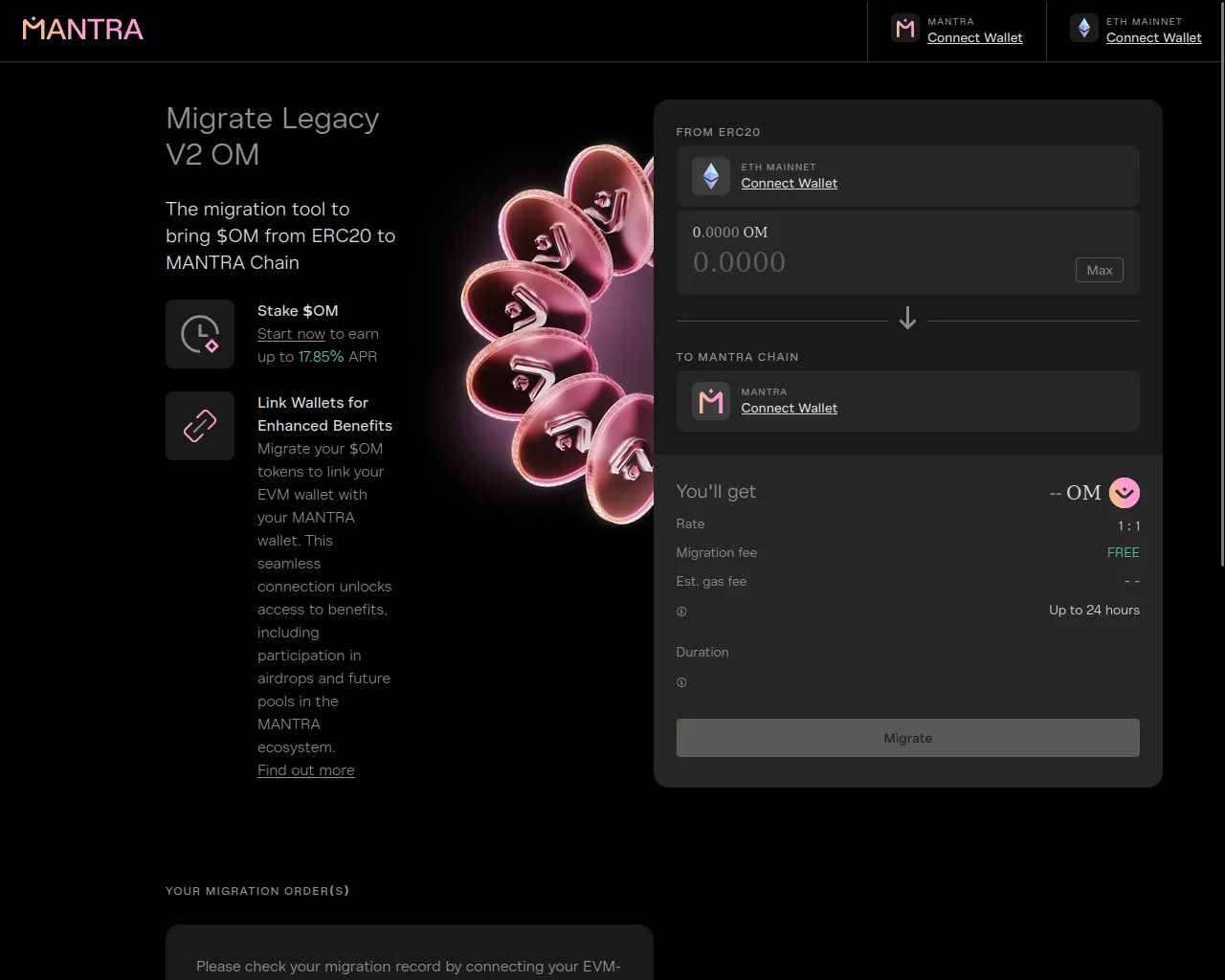Click the Ethereum icon in header

(1083, 29)
